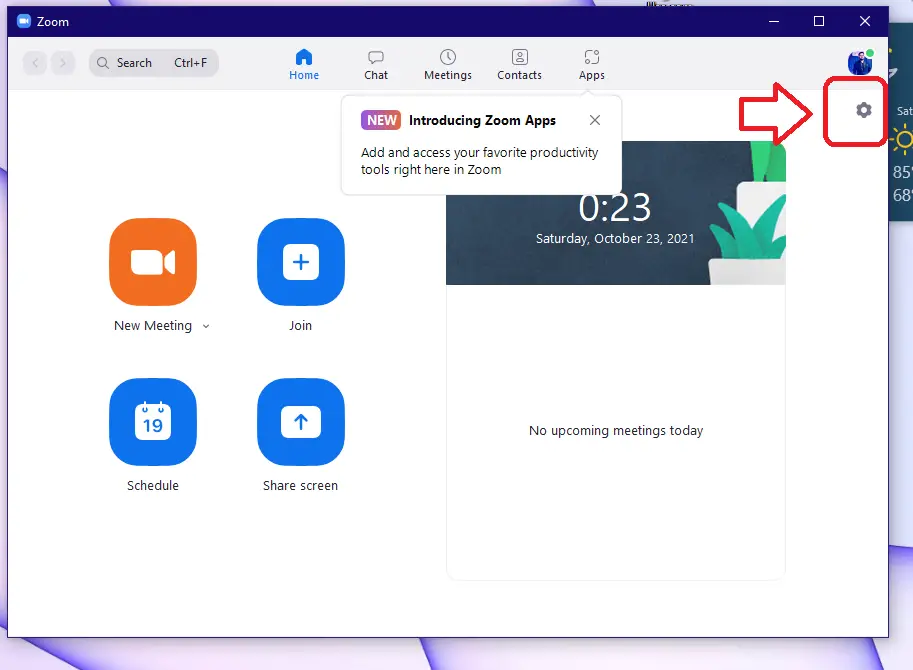Launch Share screen using the arrow icon

pyautogui.click(x=300, y=422)
